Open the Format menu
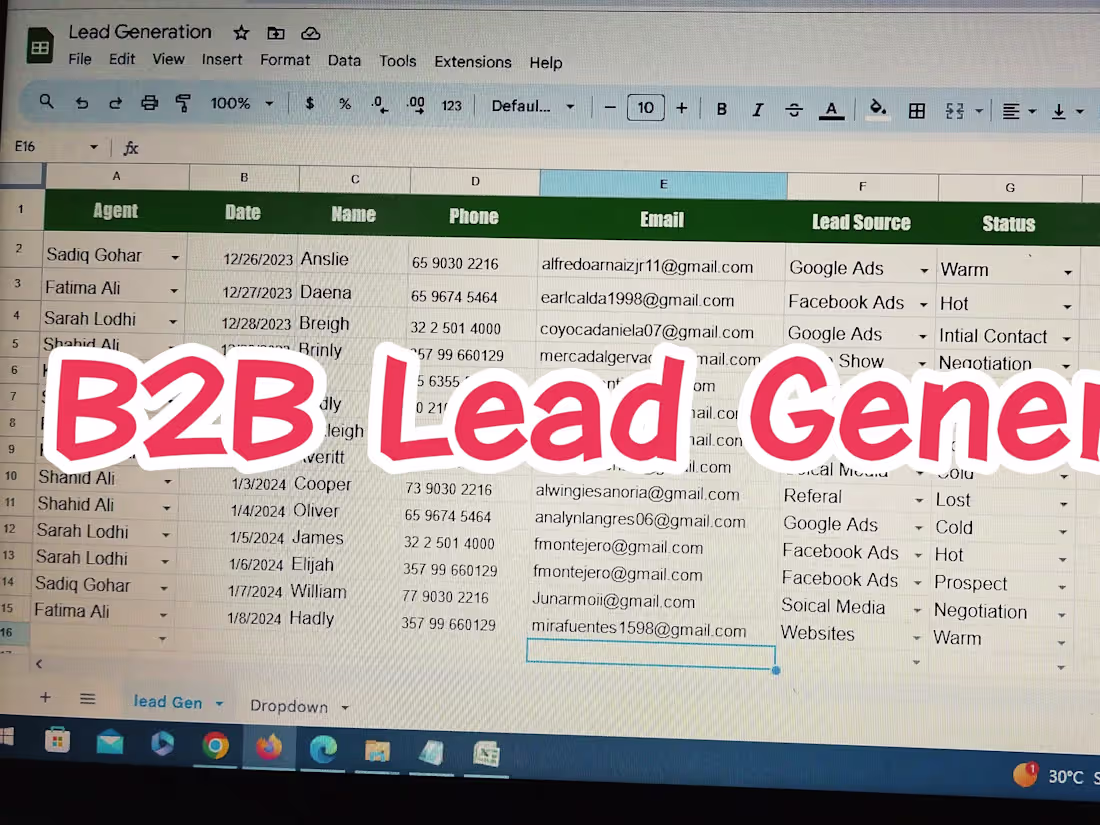The height and width of the screenshot is (825, 1100). (x=285, y=61)
